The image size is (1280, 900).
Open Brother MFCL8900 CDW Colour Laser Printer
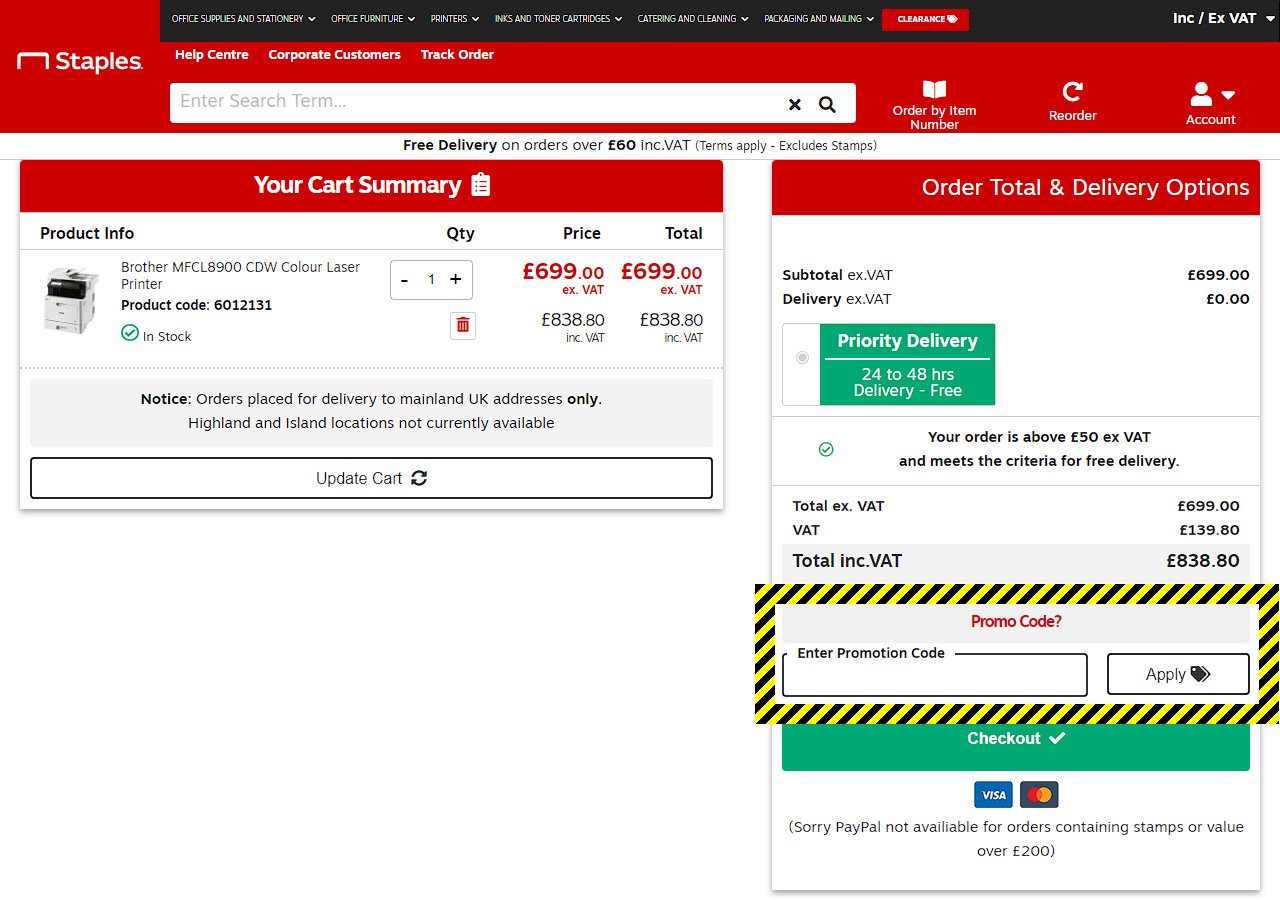click(240, 276)
